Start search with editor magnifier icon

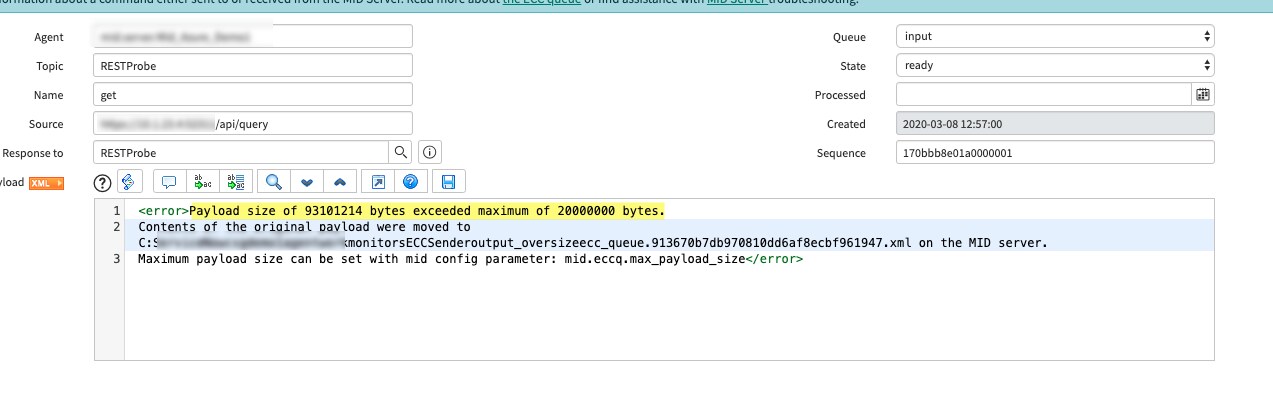pos(273,182)
